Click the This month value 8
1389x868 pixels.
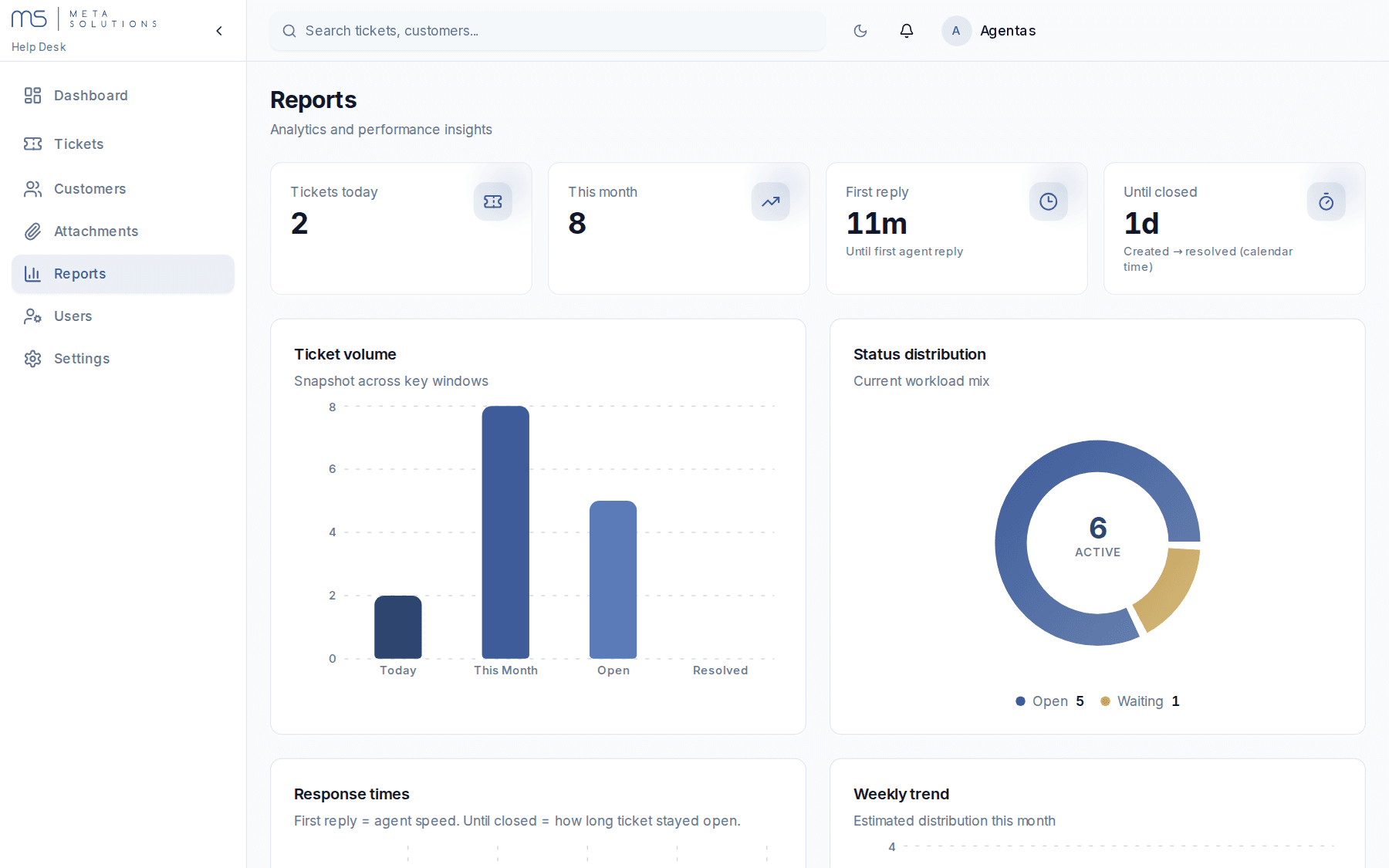tap(577, 224)
